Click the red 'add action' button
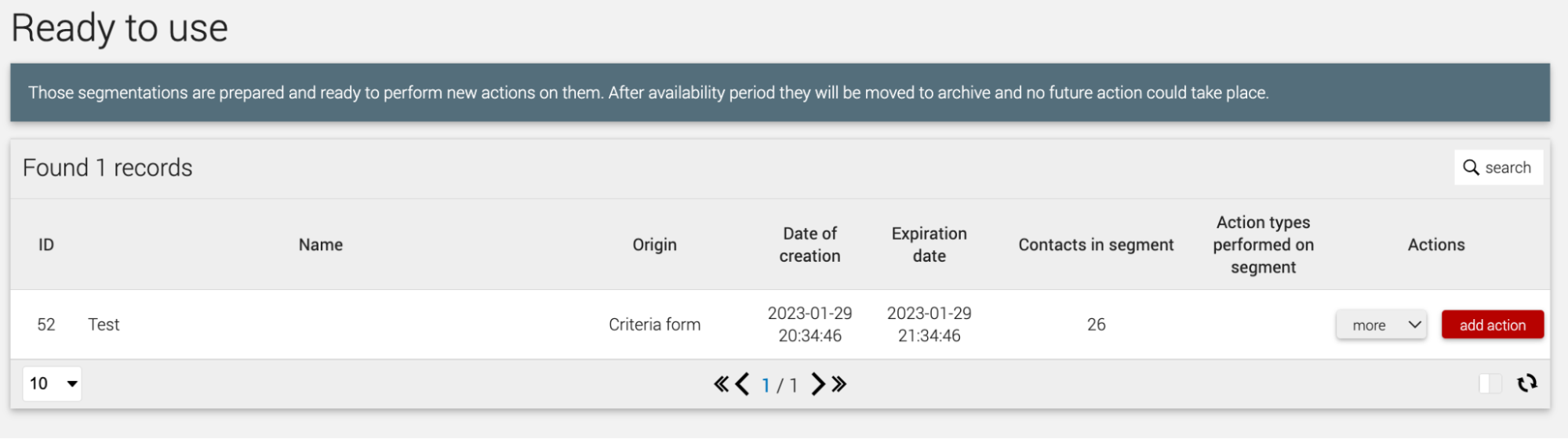Image resolution: width=1568 pixels, height=439 pixels. (1493, 325)
